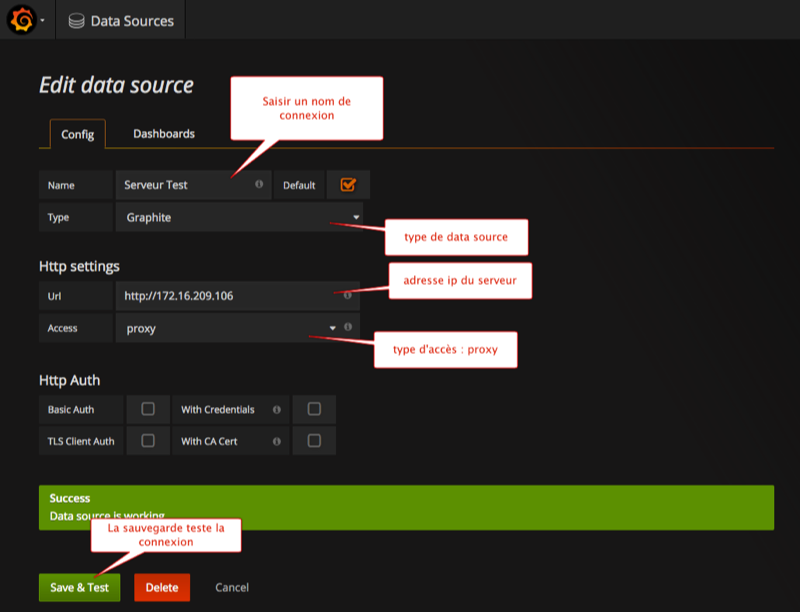Viewport: 800px width, 612px height.
Task: Click the Url input field
Action: (x=228, y=296)
